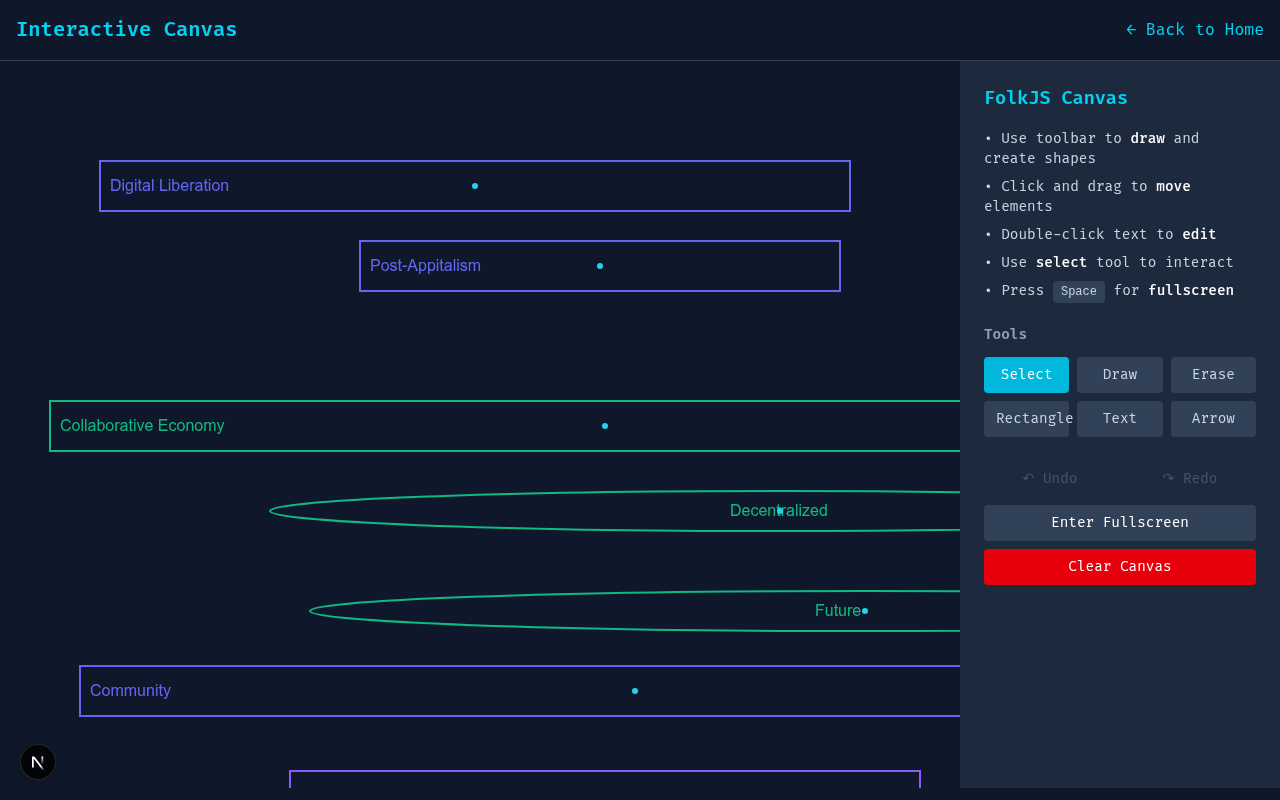This screenshot has height=800, width=1280.
Task: Clear the canvas with red button
Action: [x=1119, y=567]
